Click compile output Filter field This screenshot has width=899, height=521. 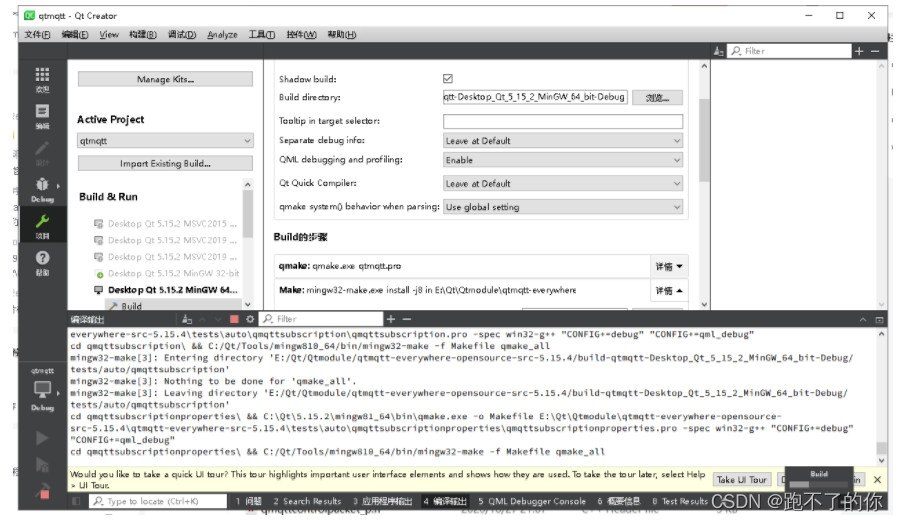[321, 319]
